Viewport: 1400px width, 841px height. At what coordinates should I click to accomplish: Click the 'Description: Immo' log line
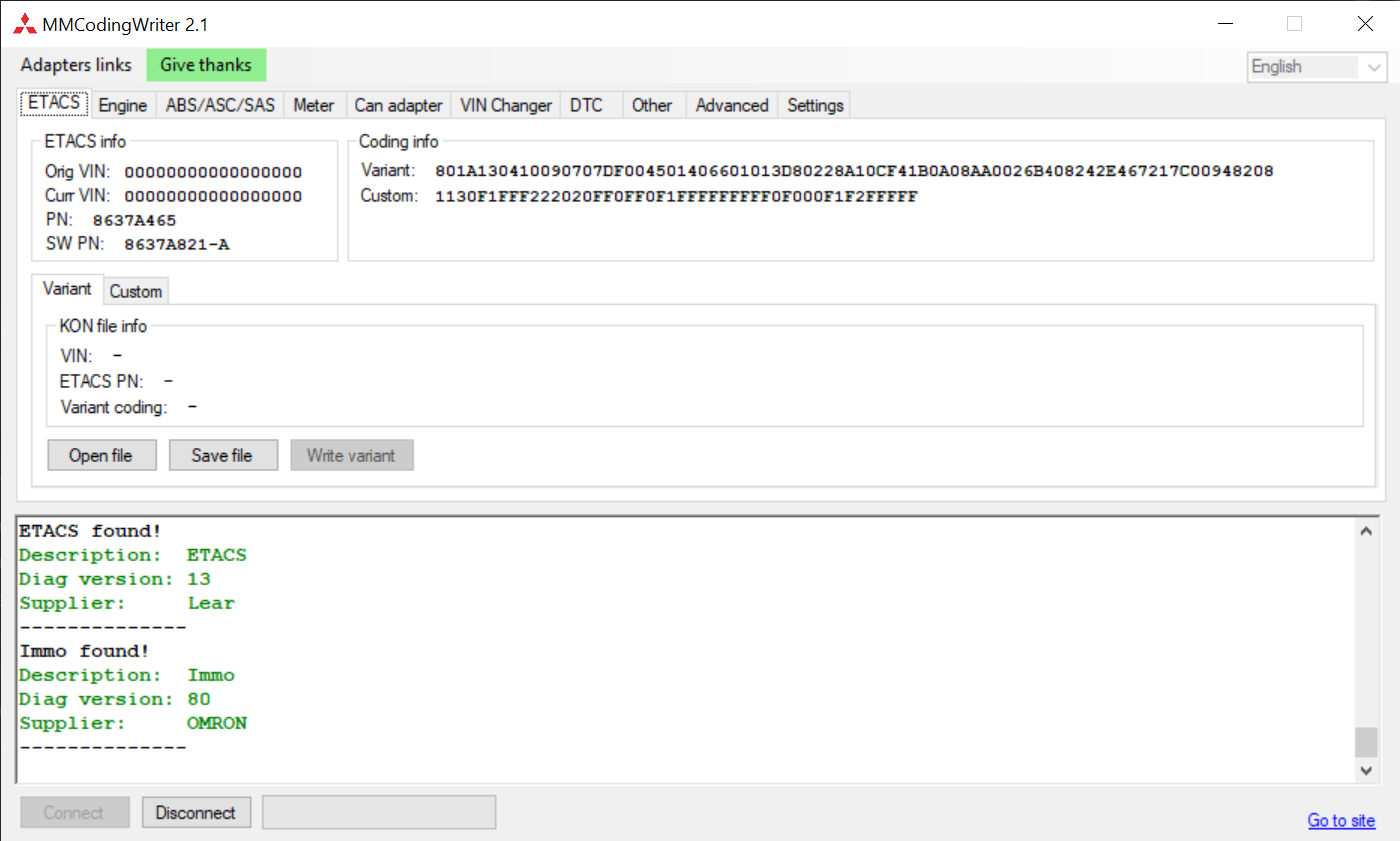click(127, 675)
